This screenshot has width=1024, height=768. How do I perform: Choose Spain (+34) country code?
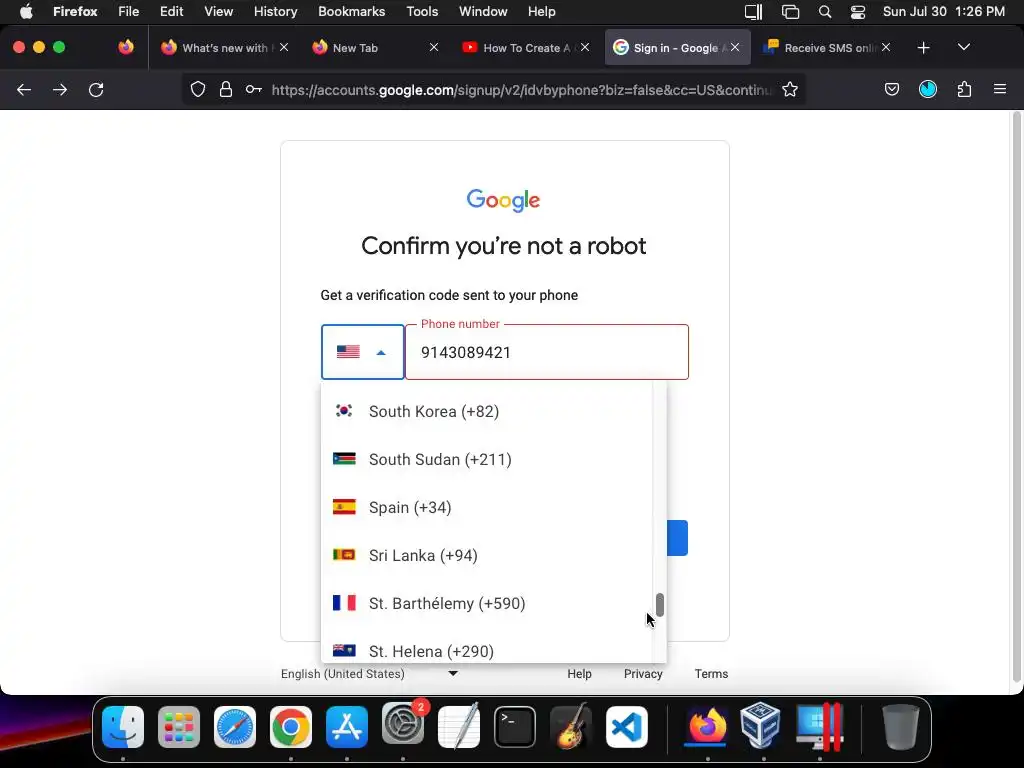487,507
